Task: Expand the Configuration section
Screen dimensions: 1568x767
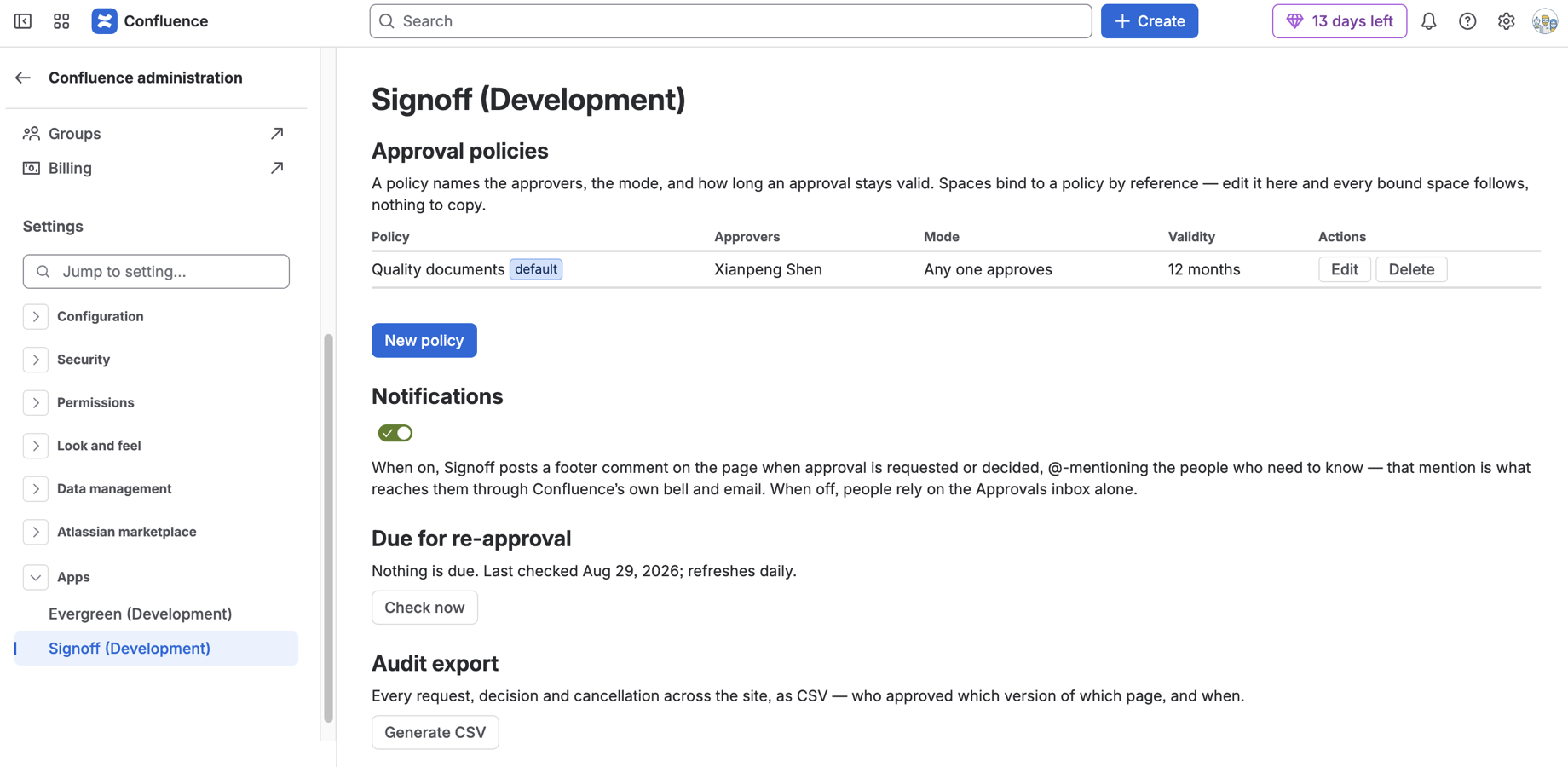Action: 36,316
